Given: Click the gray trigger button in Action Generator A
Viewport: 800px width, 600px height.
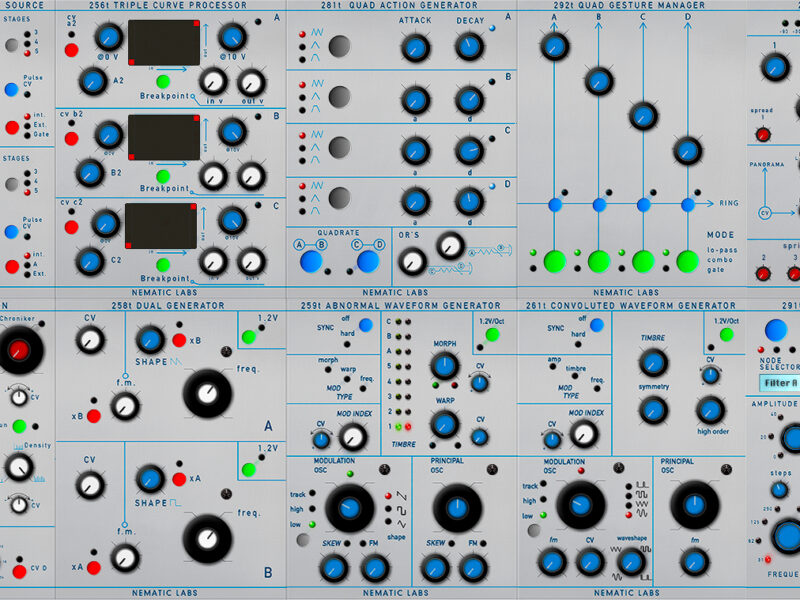Looking at the screenshot, I should [340, 45].
